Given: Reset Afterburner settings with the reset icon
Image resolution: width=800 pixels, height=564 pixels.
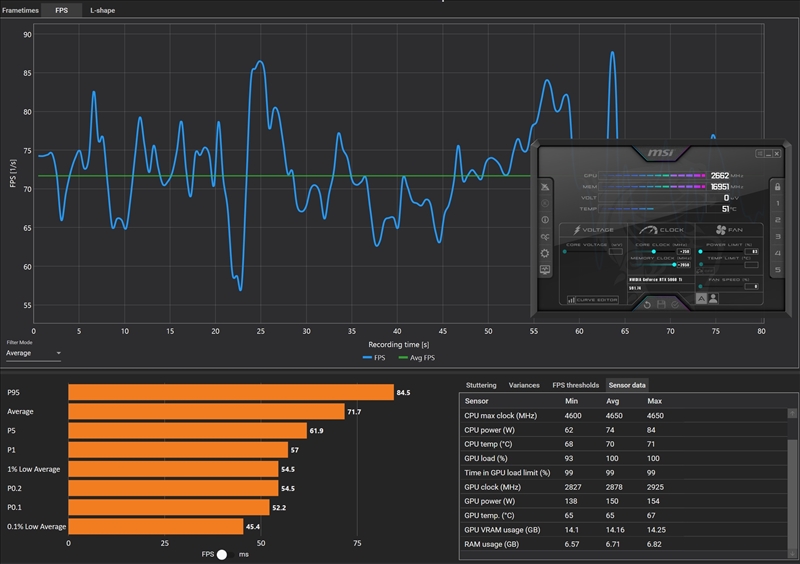Looking at the screenshot, I should (x=647, y=303).
